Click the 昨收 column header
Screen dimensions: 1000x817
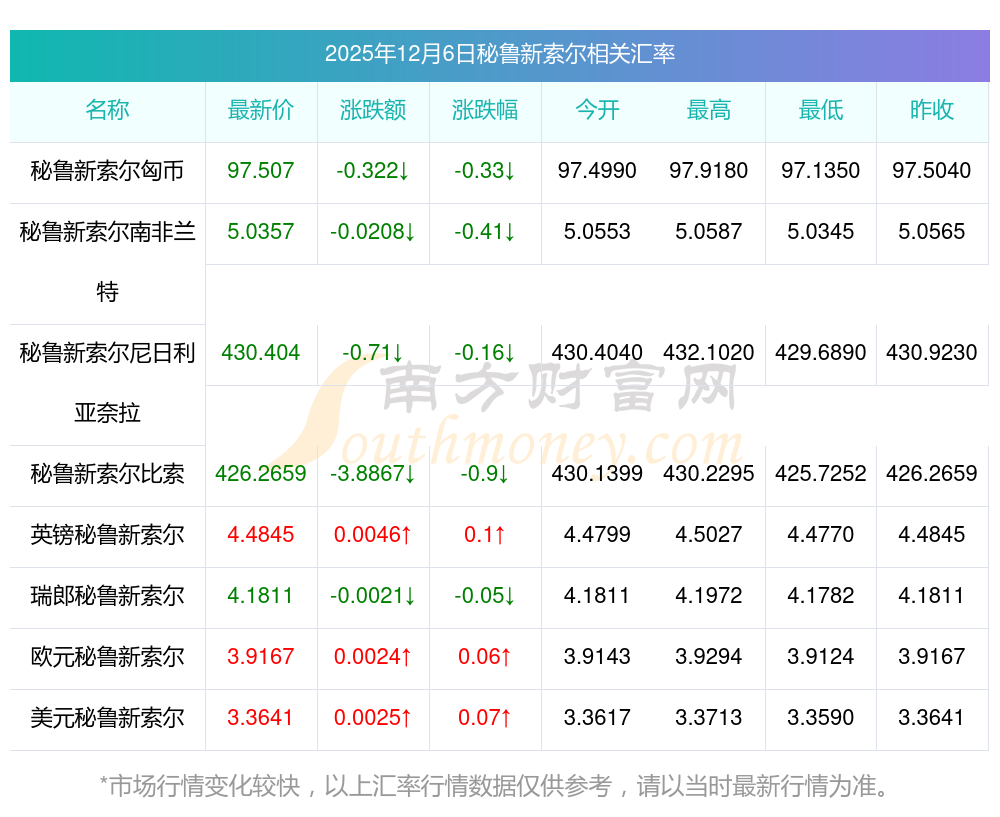(932, 110)
